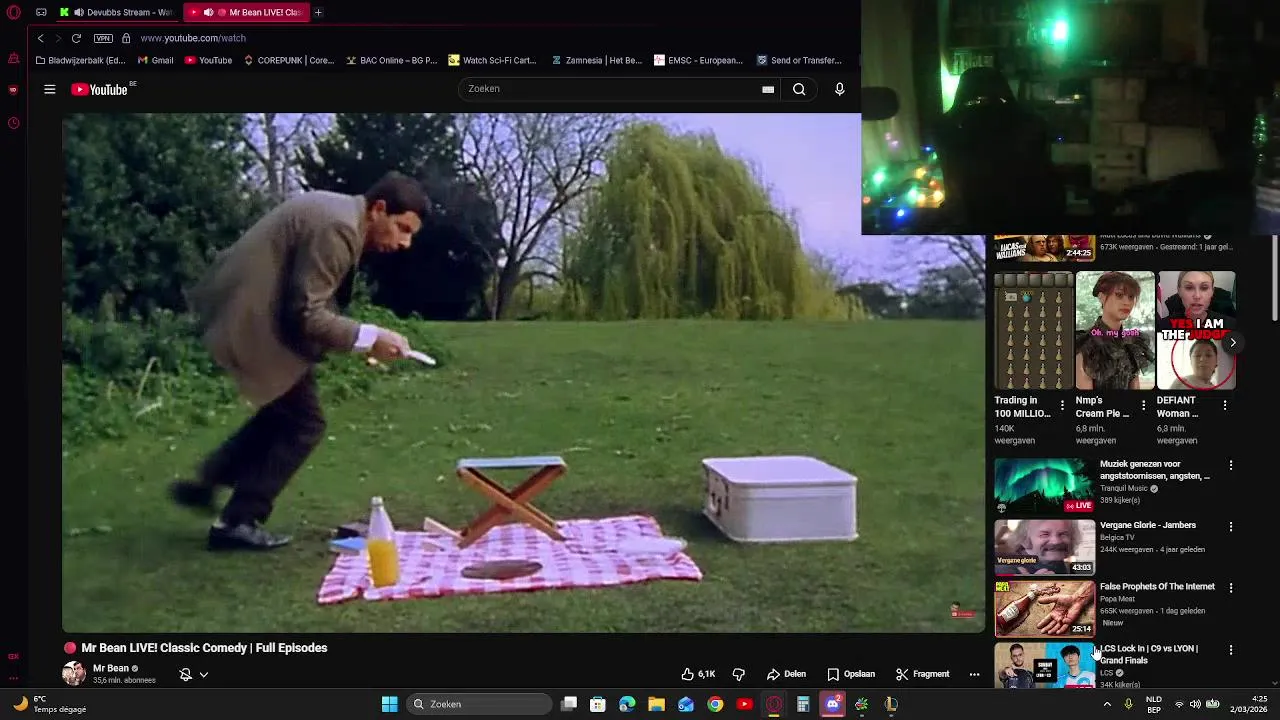This screenshot has width=1280, height=720.
Task: Dislike the Mr Bean video
Action: click(x=739, y=674)
